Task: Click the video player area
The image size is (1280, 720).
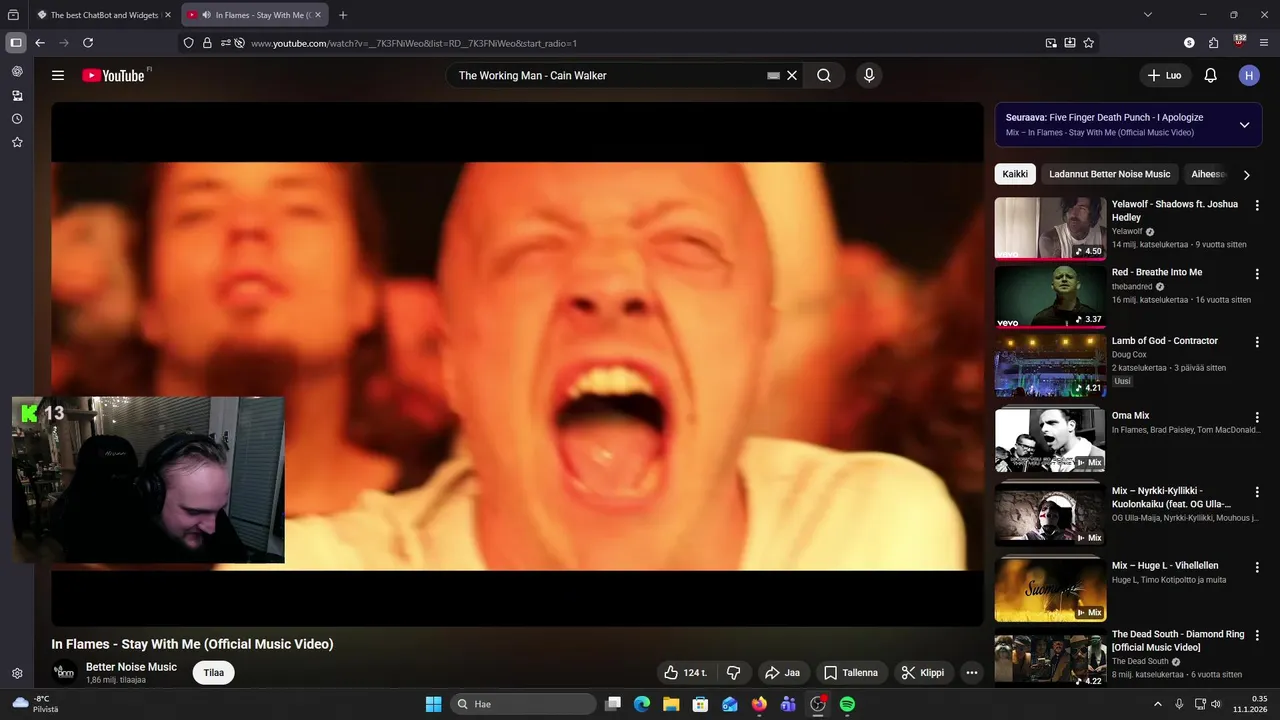Action: 518,364
